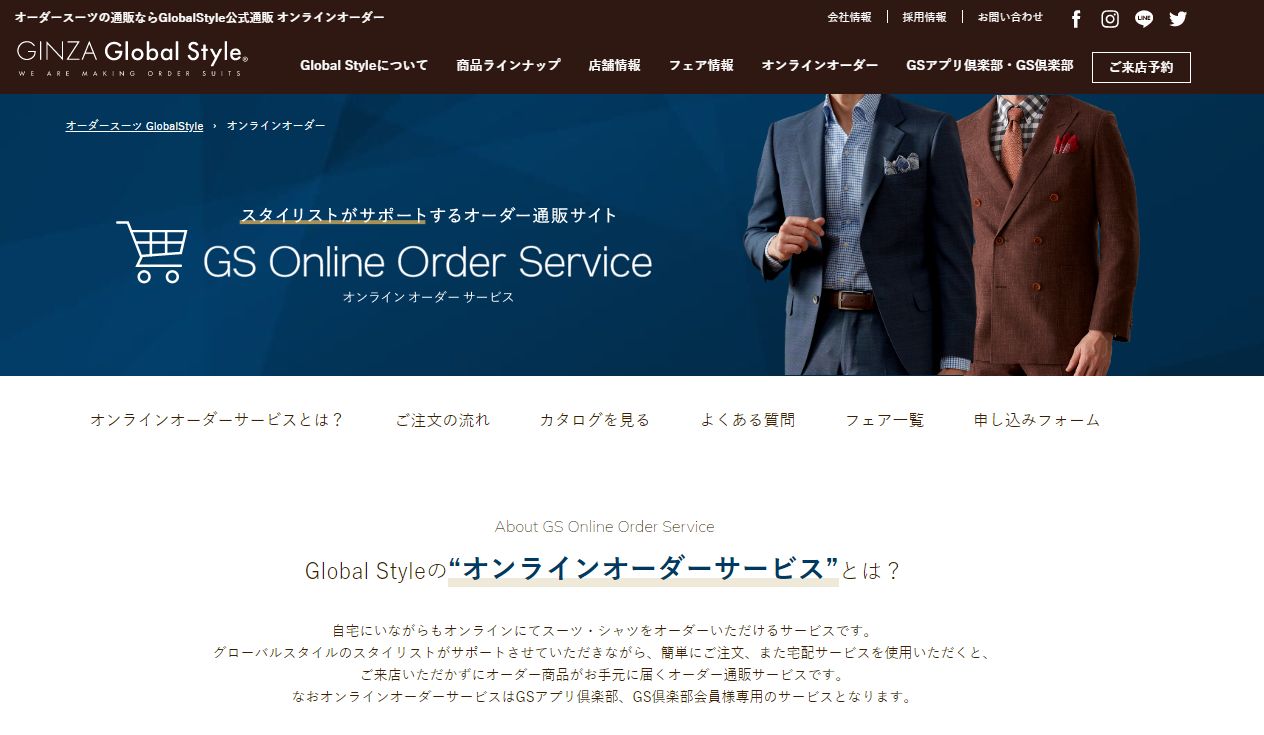Select カタログを見る tab

click(x=595, y=420)
